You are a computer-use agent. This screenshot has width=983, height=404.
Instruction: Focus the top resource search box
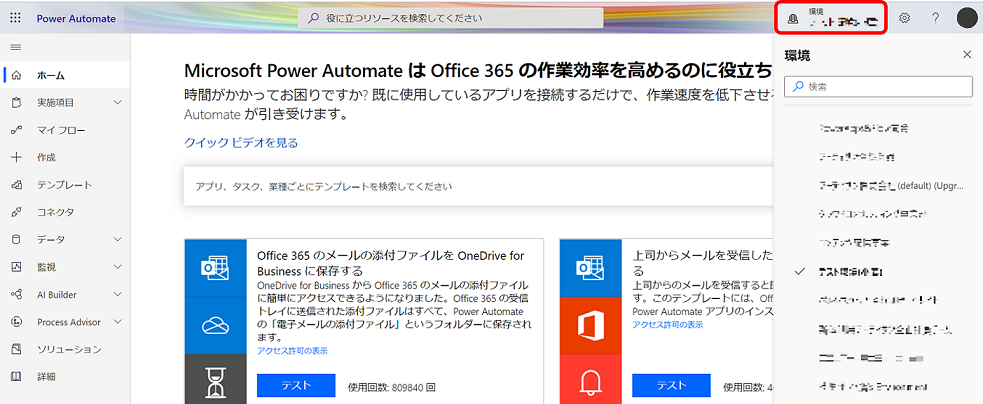point(450,18)
